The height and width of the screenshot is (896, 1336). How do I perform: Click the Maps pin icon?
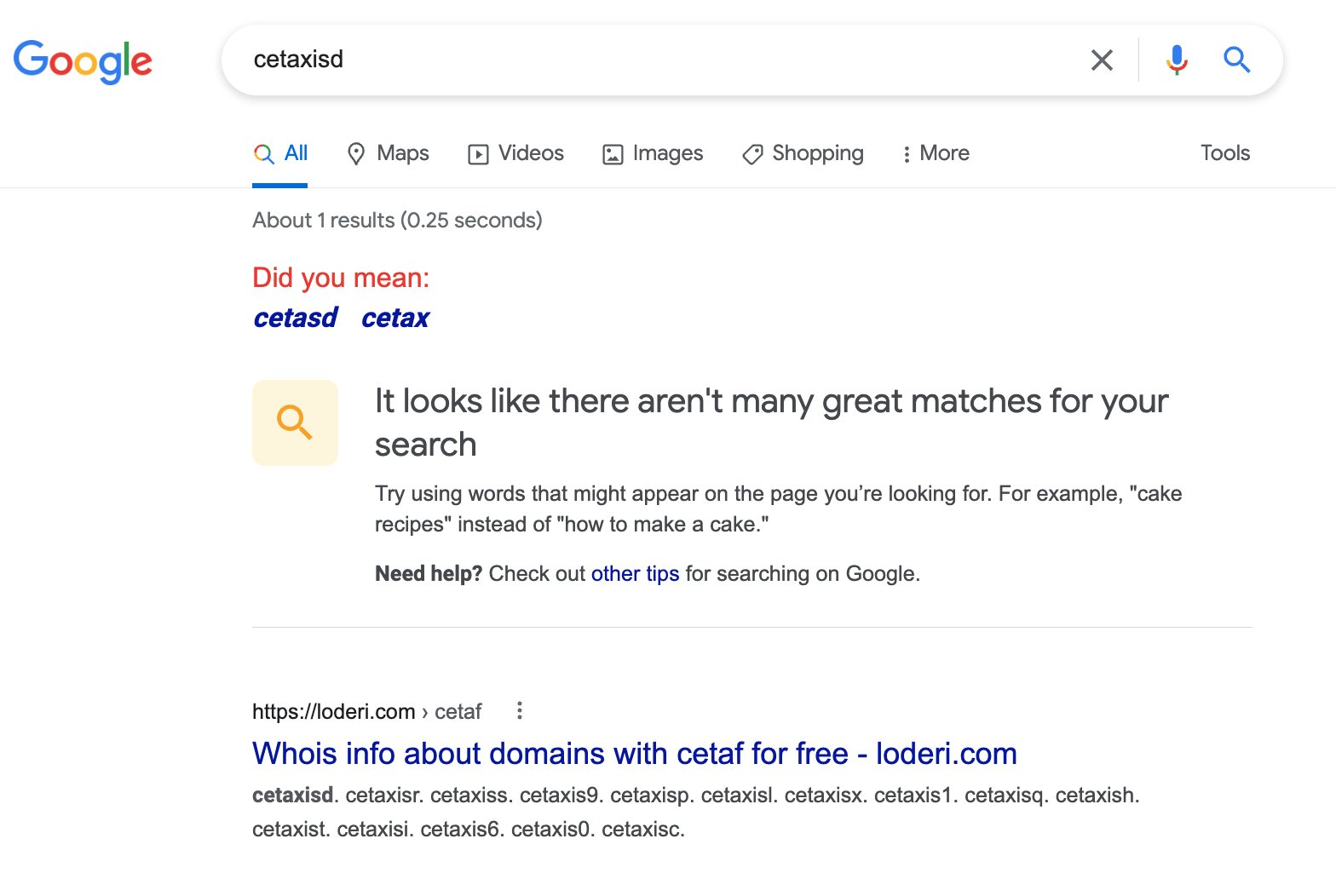coord(356,153)
